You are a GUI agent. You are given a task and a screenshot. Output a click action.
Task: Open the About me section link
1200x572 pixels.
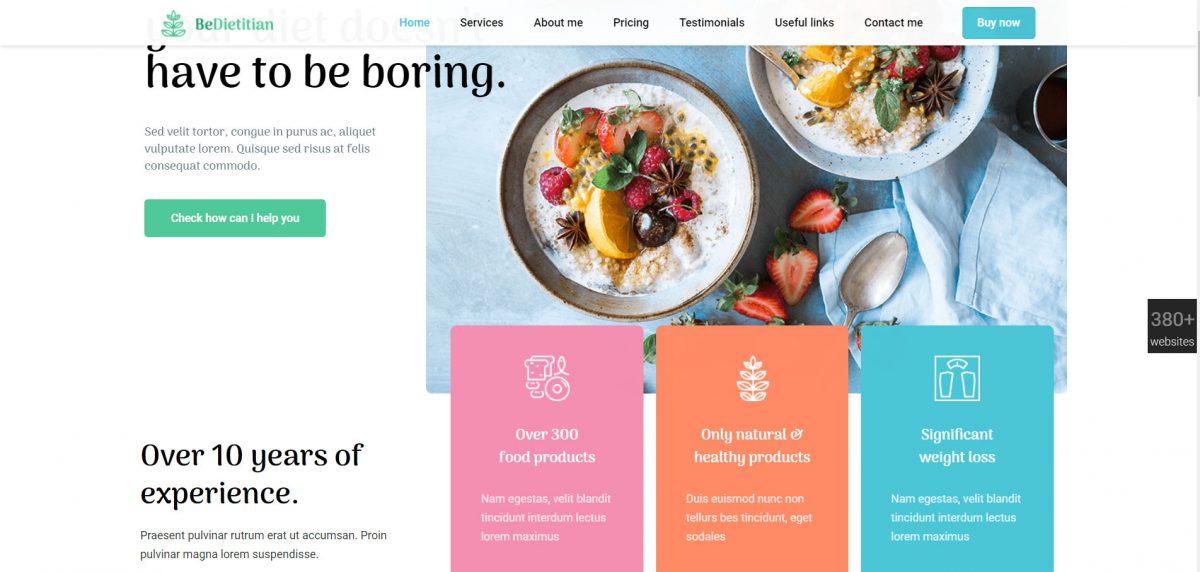pyautogui.click(x=558, y=22)
